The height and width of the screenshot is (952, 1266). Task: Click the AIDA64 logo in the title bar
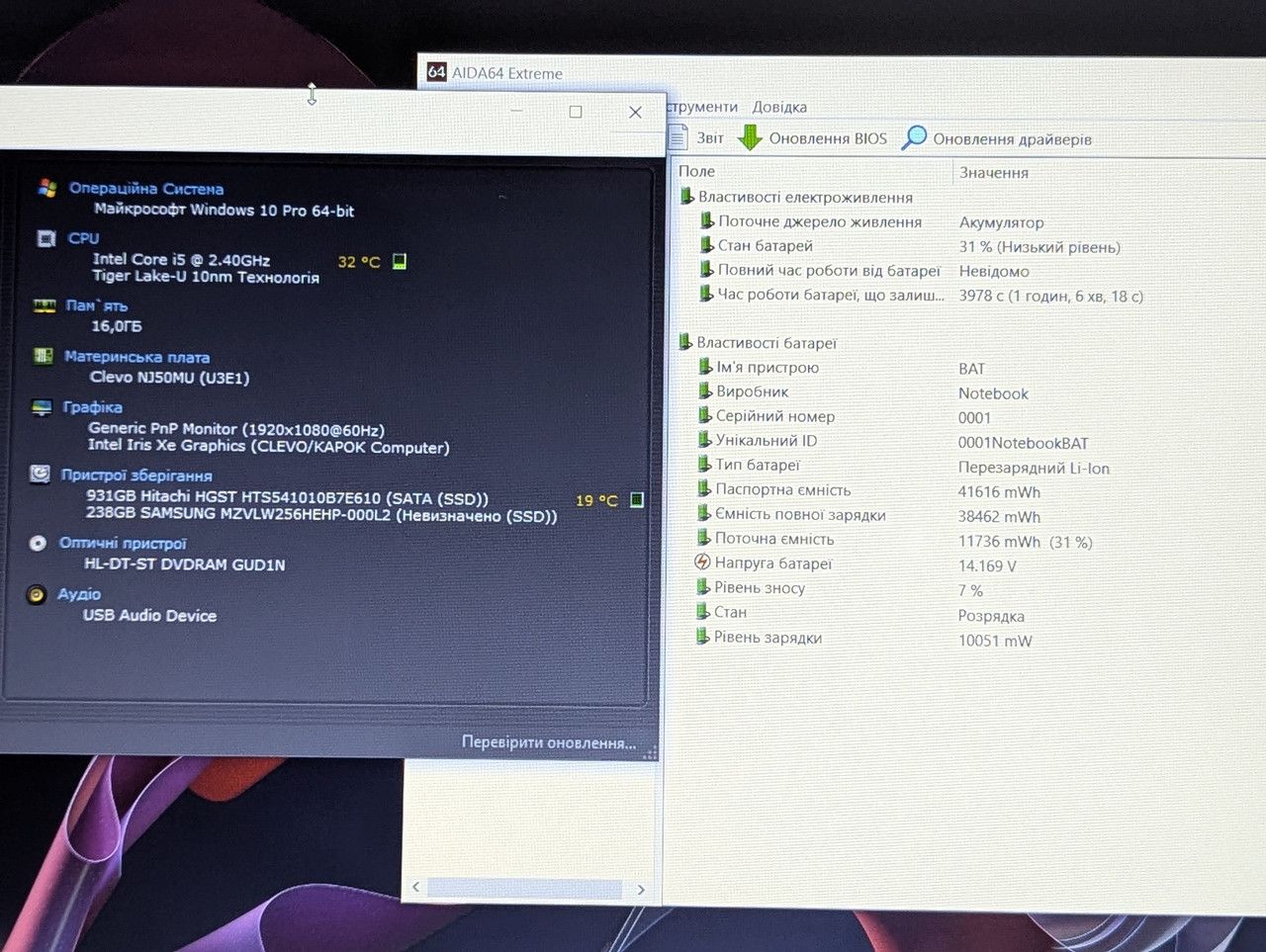point(436,72)
